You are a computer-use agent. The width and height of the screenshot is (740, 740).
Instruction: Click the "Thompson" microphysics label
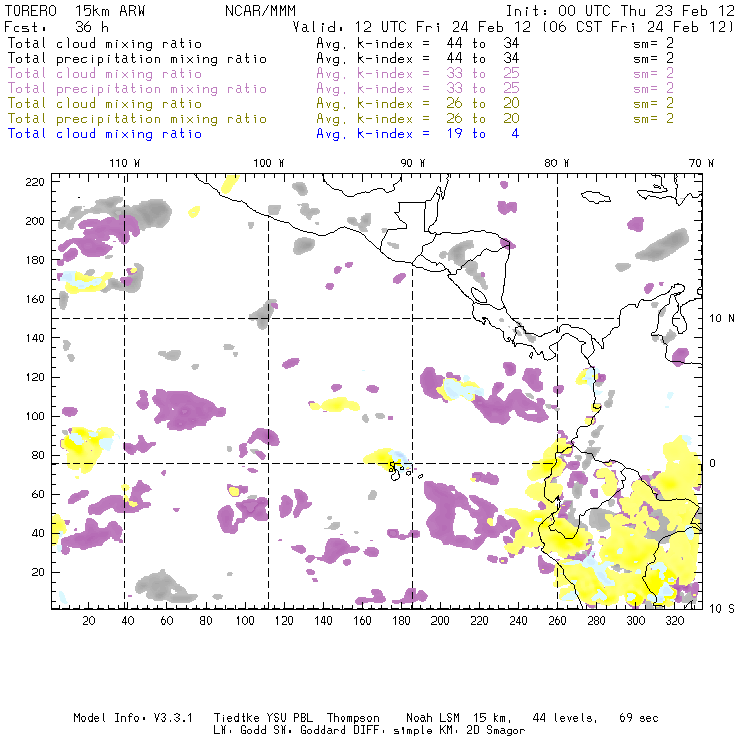[x=353, y=718]
